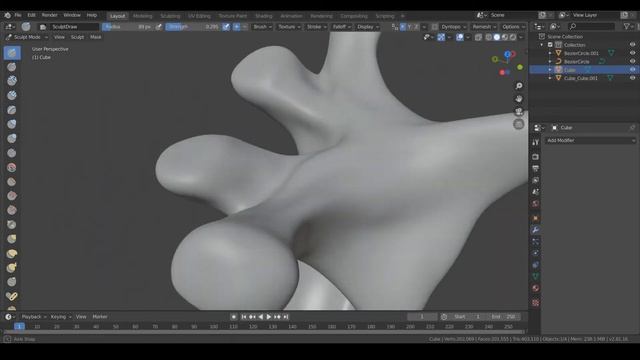Screen dimensions: 640x360
Task: Toggle X axis symmetry
Action: point(402,27)
